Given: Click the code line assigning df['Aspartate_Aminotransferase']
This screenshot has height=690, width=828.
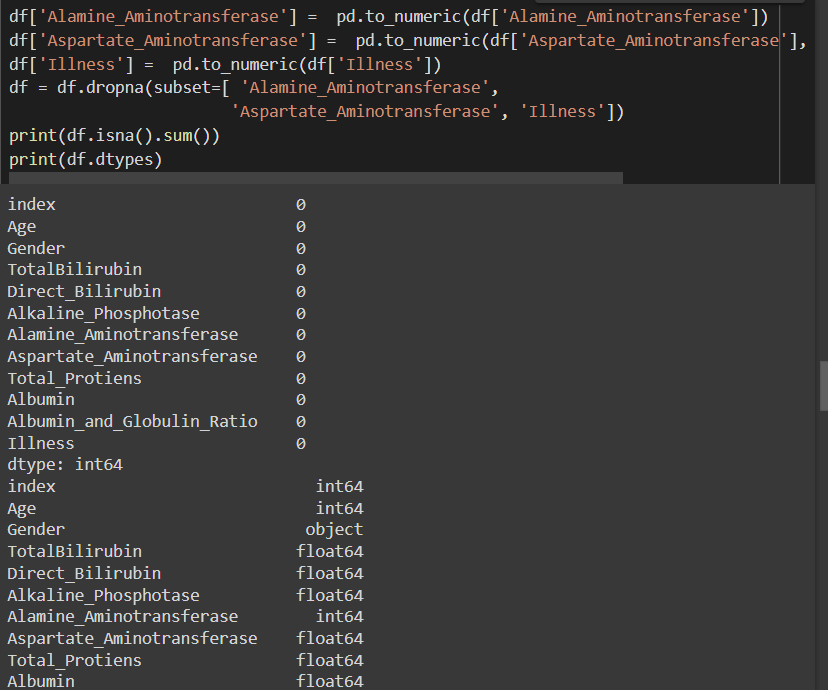Looking at the screenshot, I should coord(408,41).
